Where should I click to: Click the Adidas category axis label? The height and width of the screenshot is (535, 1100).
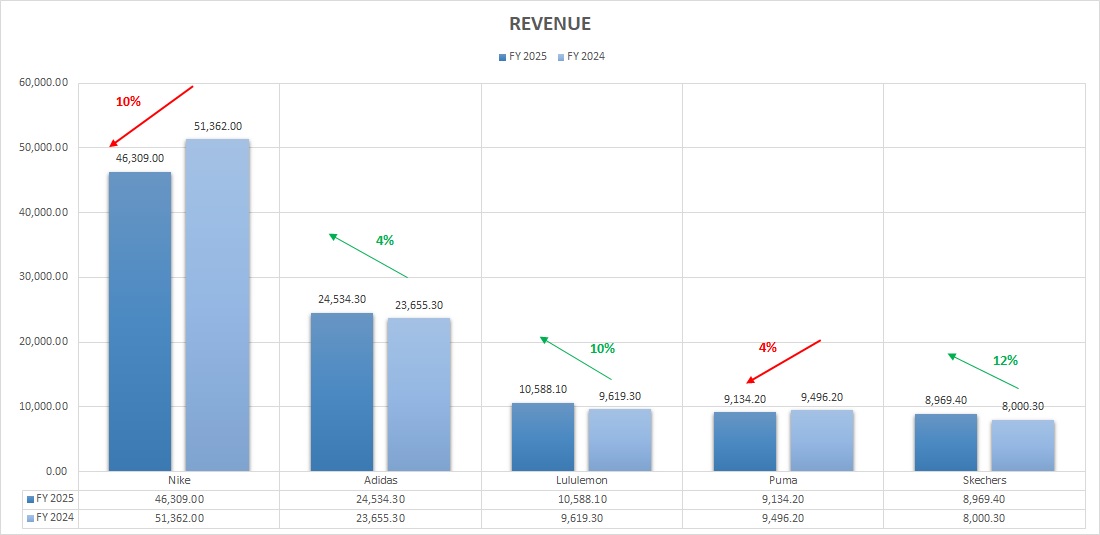coord(380,481)
